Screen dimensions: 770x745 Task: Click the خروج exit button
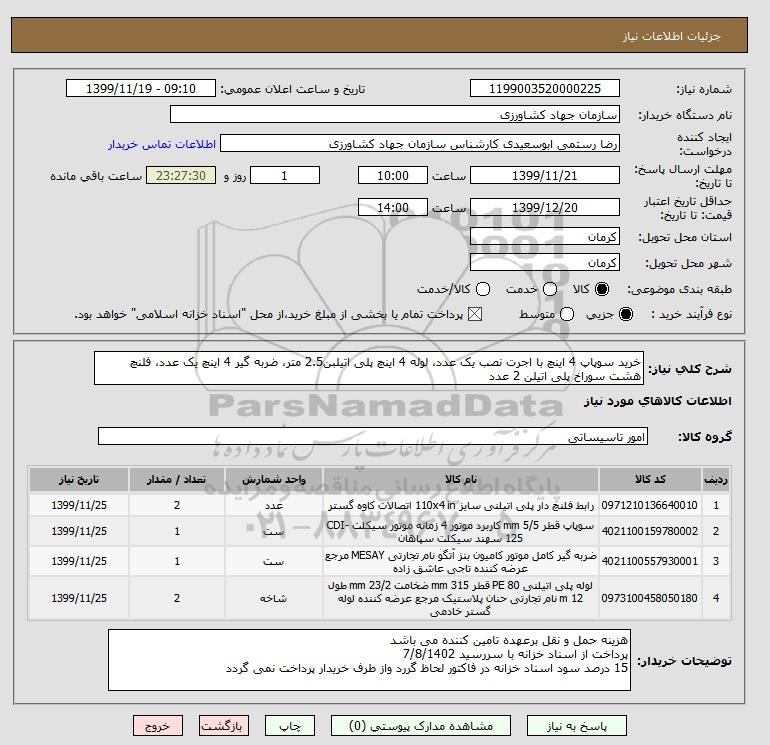click(x=158, y=726)
